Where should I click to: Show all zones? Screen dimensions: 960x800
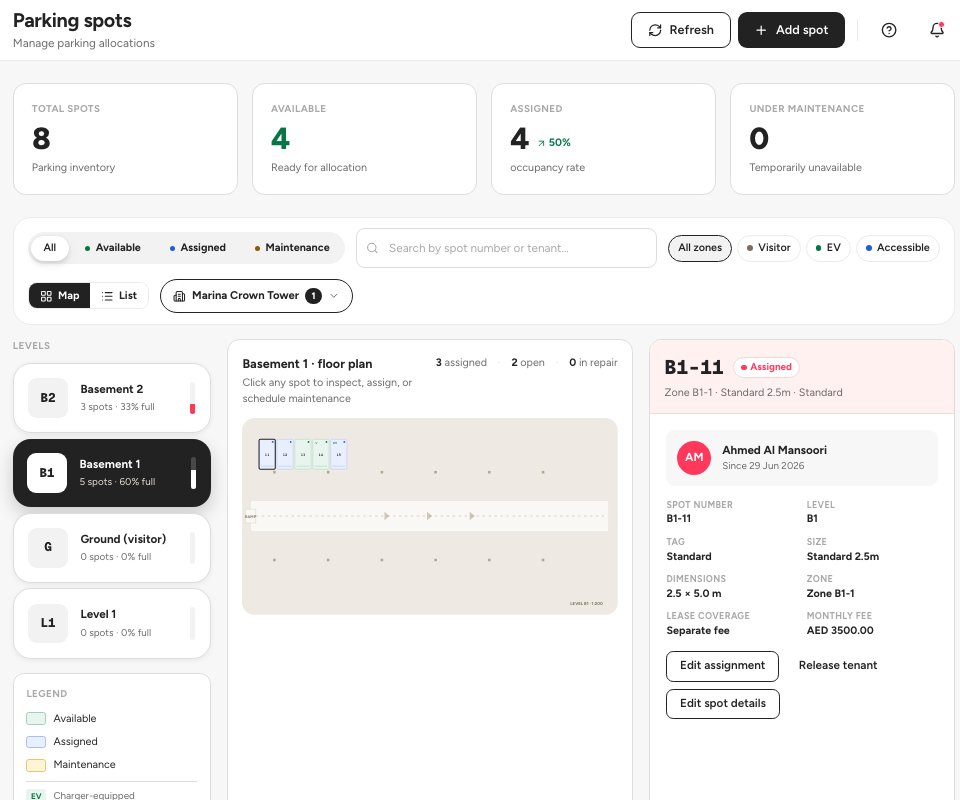(x=700, y=248)
